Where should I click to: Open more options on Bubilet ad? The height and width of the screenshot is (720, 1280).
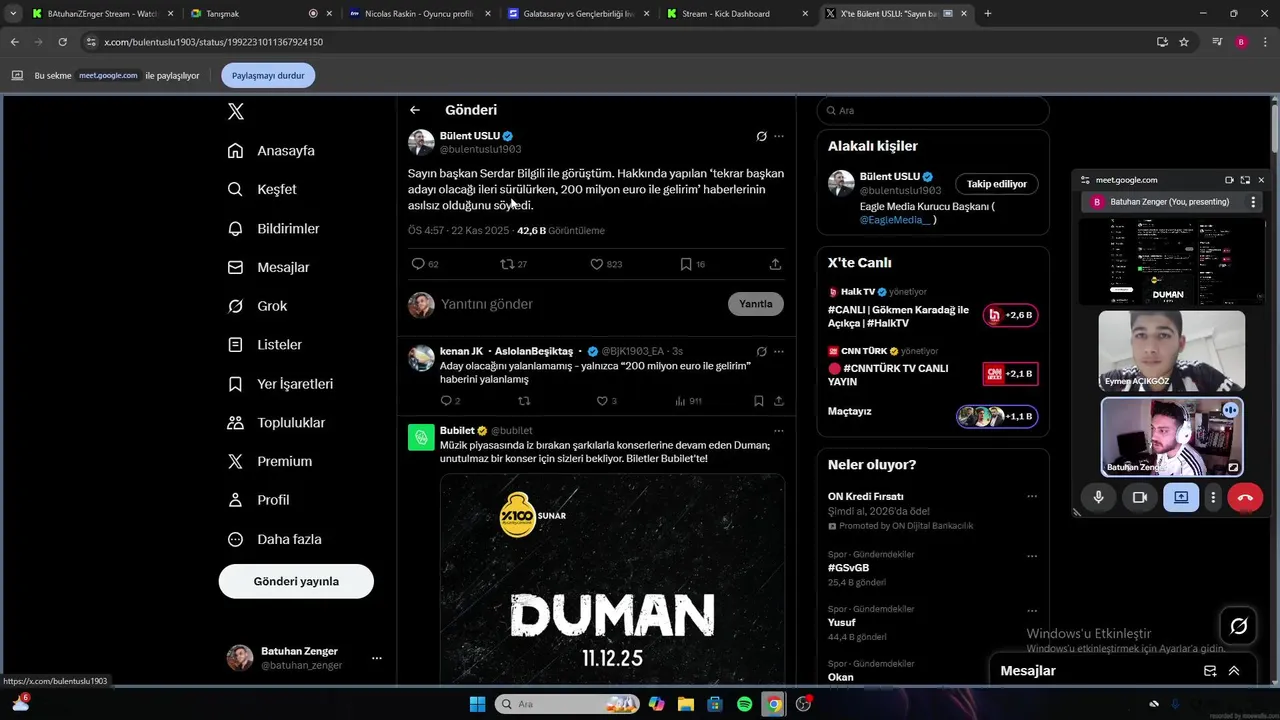pos(779,431)
